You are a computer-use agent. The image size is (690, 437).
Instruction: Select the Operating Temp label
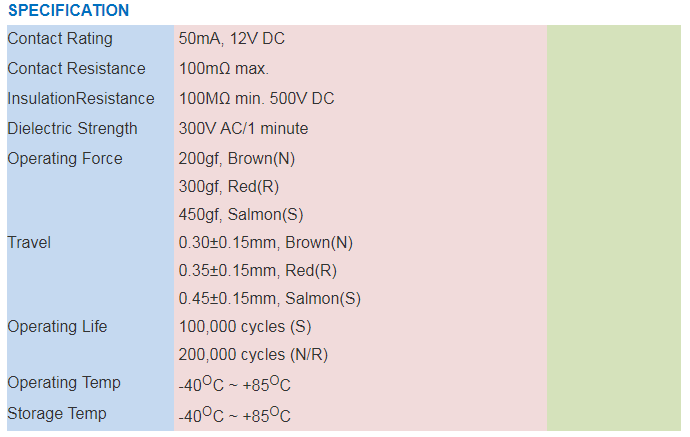64,383
